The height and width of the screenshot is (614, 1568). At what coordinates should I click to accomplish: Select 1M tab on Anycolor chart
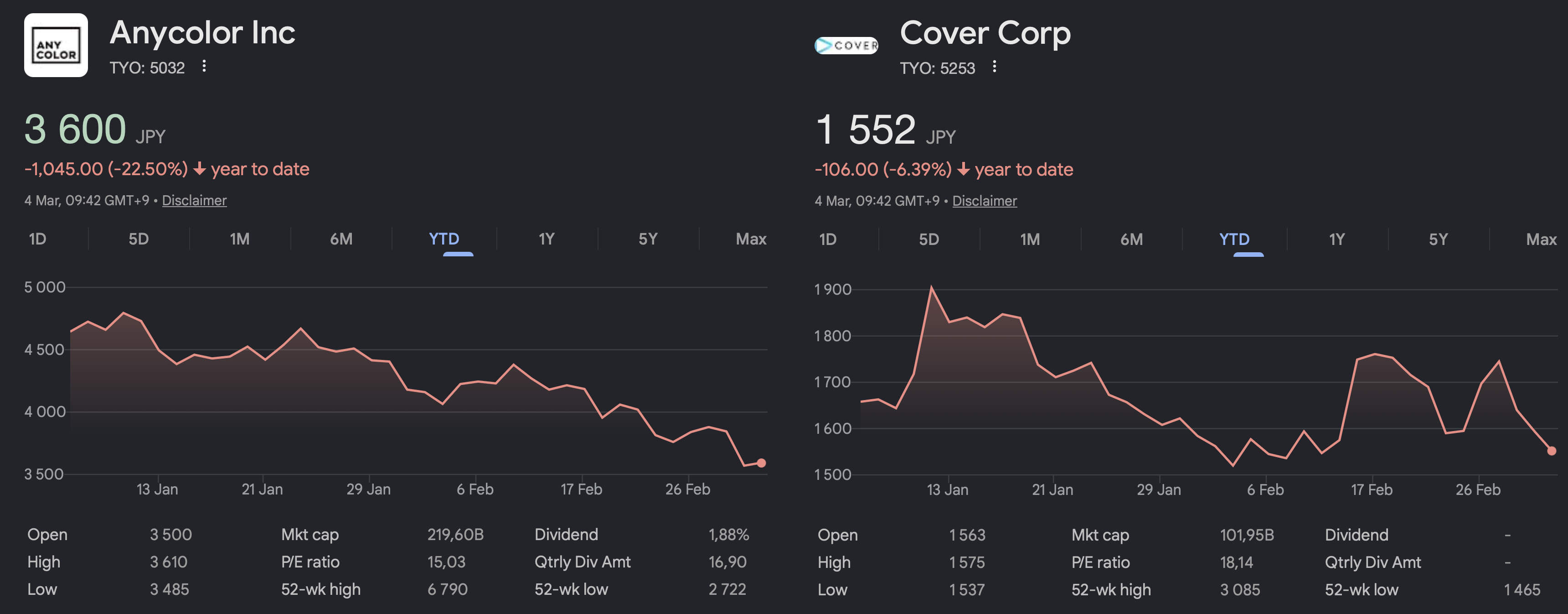tap(239, 239)
